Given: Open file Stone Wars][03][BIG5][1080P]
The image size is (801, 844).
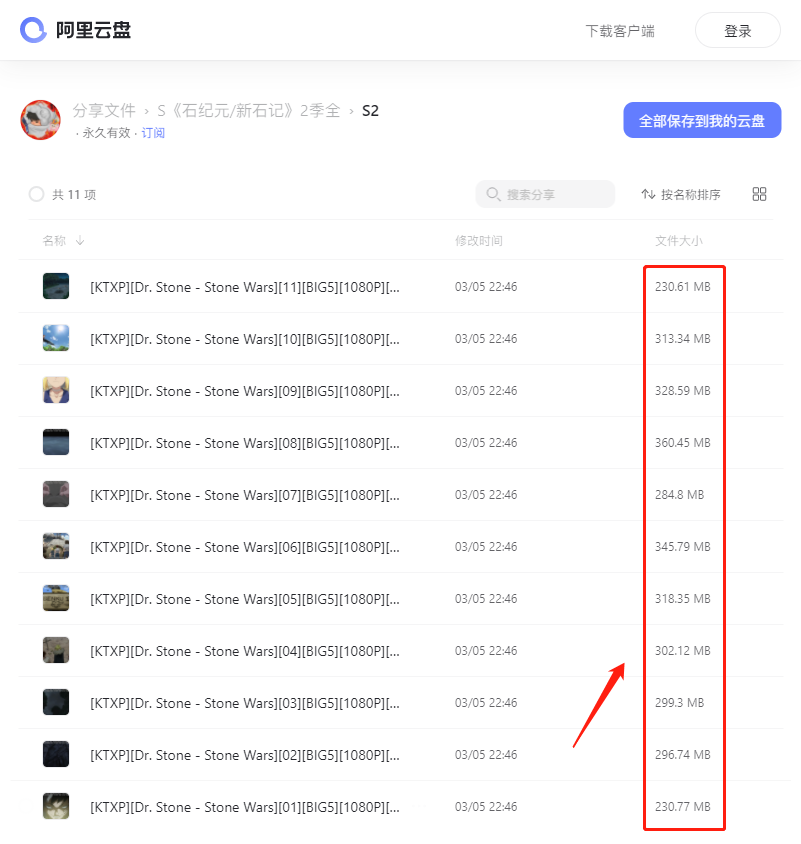Looking at the screenshot, I should point(245,703).
